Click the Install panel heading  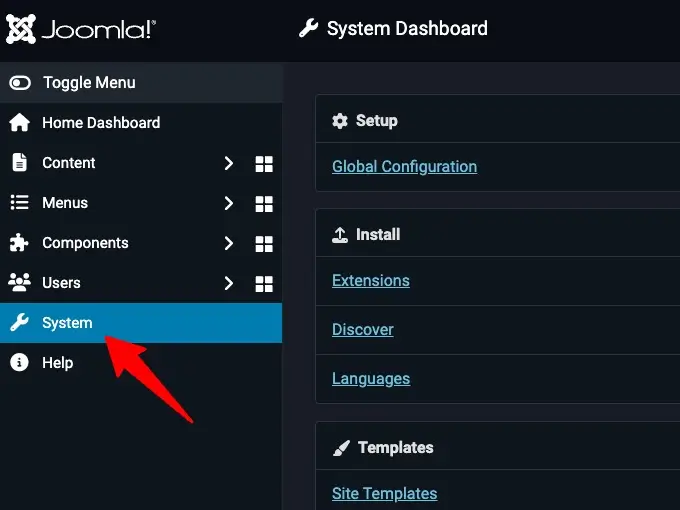click(x=378, y=235)
